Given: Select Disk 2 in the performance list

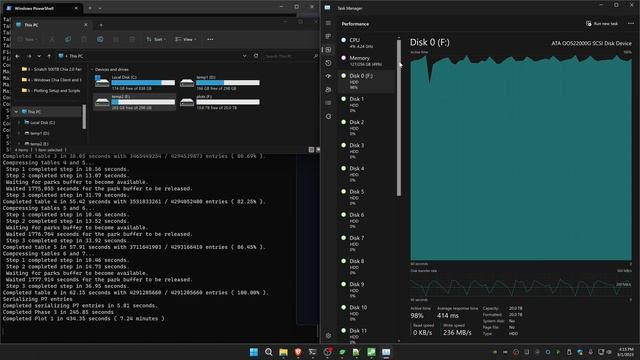Looking at the screenshot, I should coord(367,128).
